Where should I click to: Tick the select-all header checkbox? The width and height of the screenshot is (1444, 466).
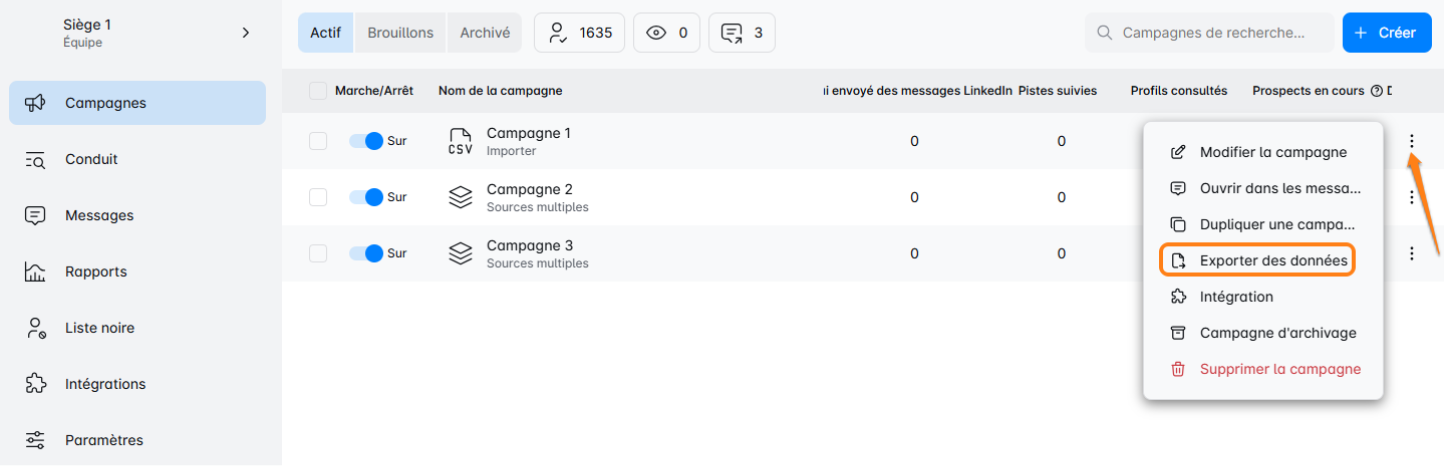pos(318,91)
